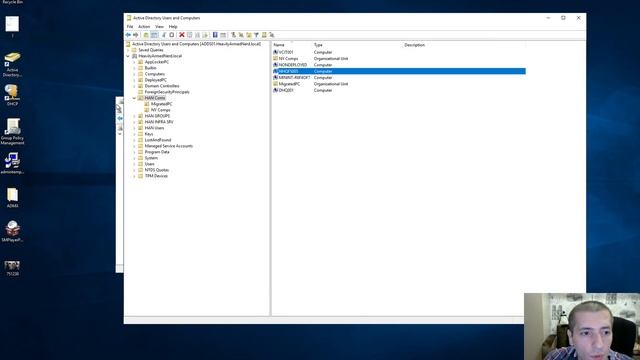
Task: Open the Action menu
Action: pos(144,27)
